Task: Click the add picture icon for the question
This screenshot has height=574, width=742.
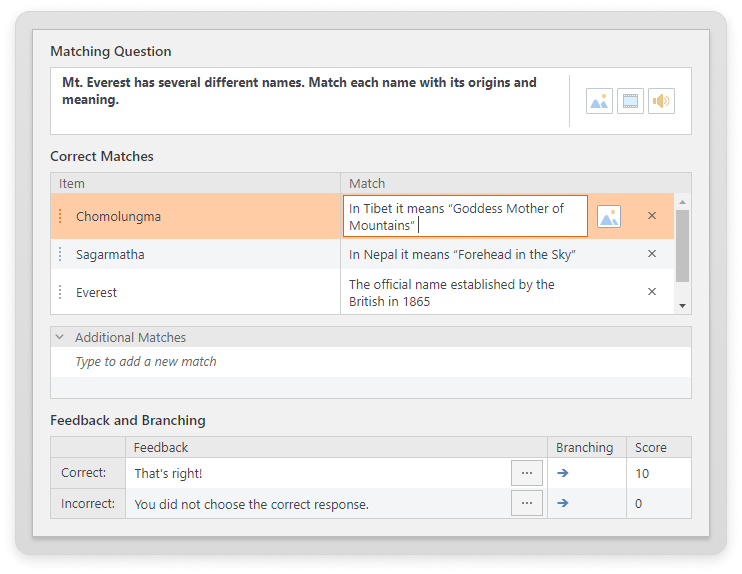Action: (599, 101)
